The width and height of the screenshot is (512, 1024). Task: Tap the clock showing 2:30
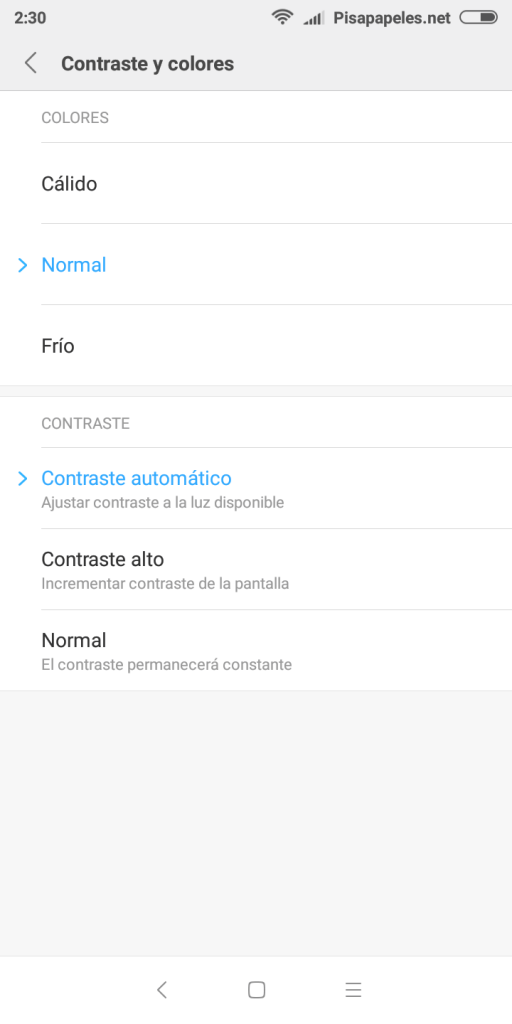(x=30, y=18)
